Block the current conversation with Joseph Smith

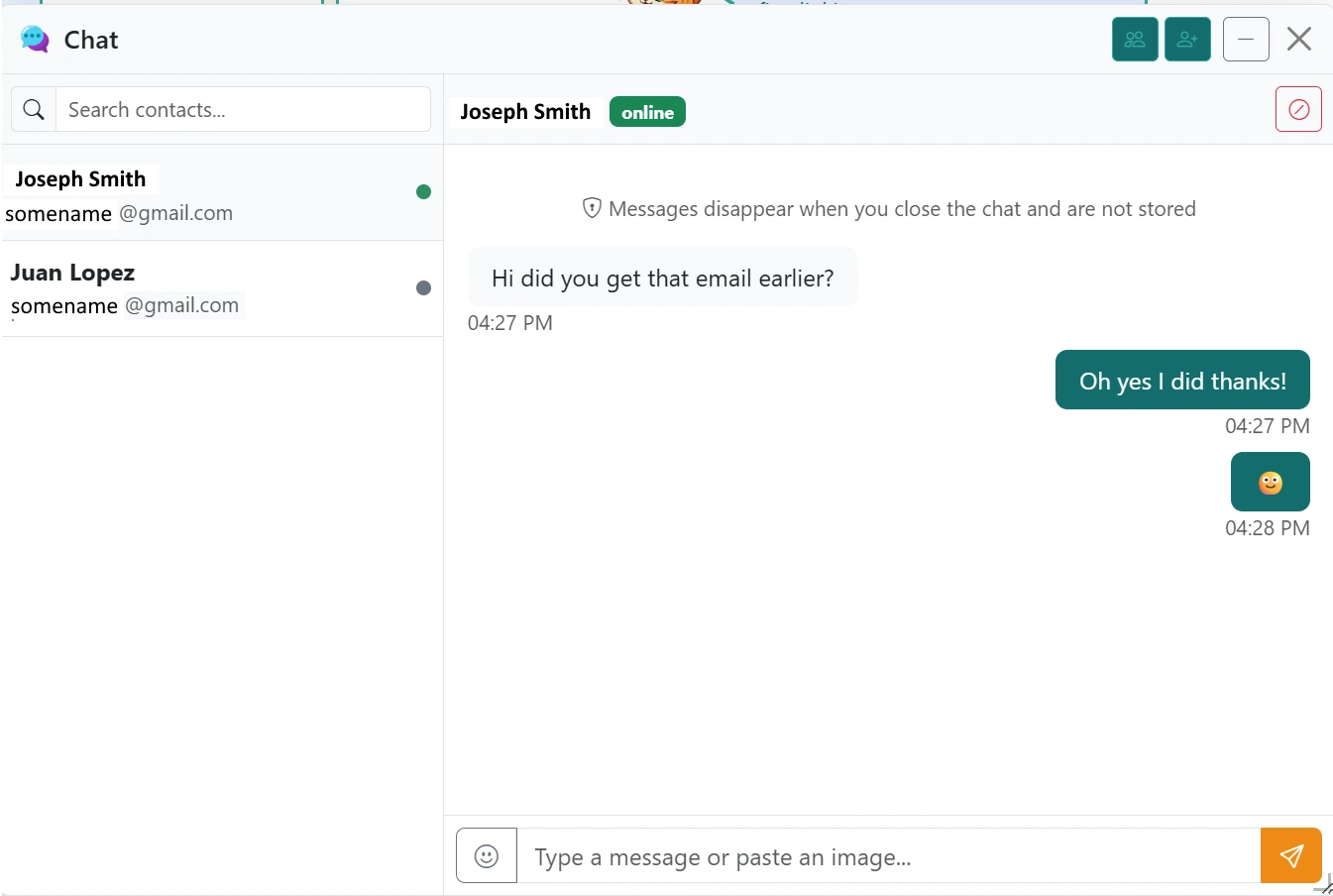click(x=1298, y=109)
